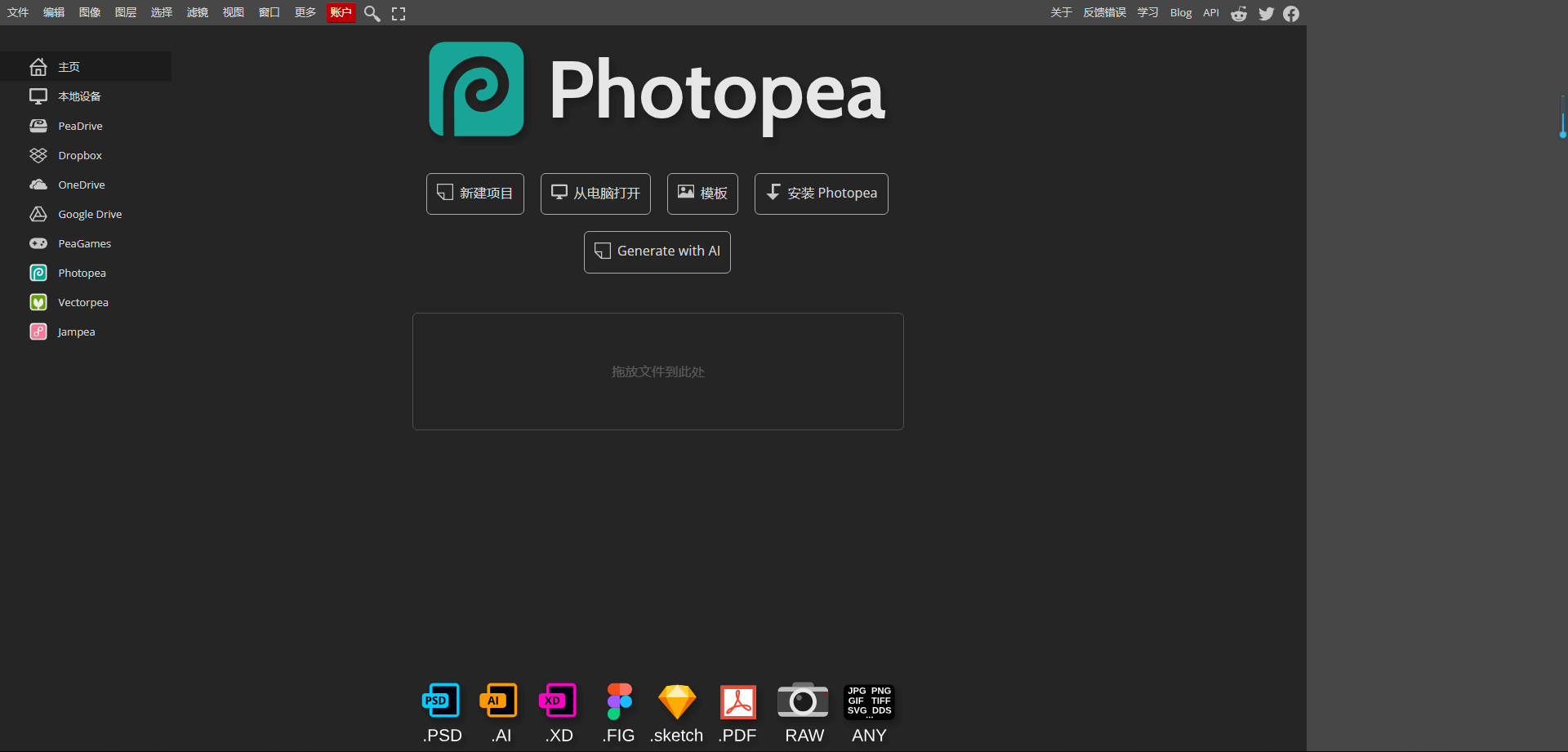Click the 新建项目 button
This screenshot has width=1568, height=752.
click(x=475, y=194)
